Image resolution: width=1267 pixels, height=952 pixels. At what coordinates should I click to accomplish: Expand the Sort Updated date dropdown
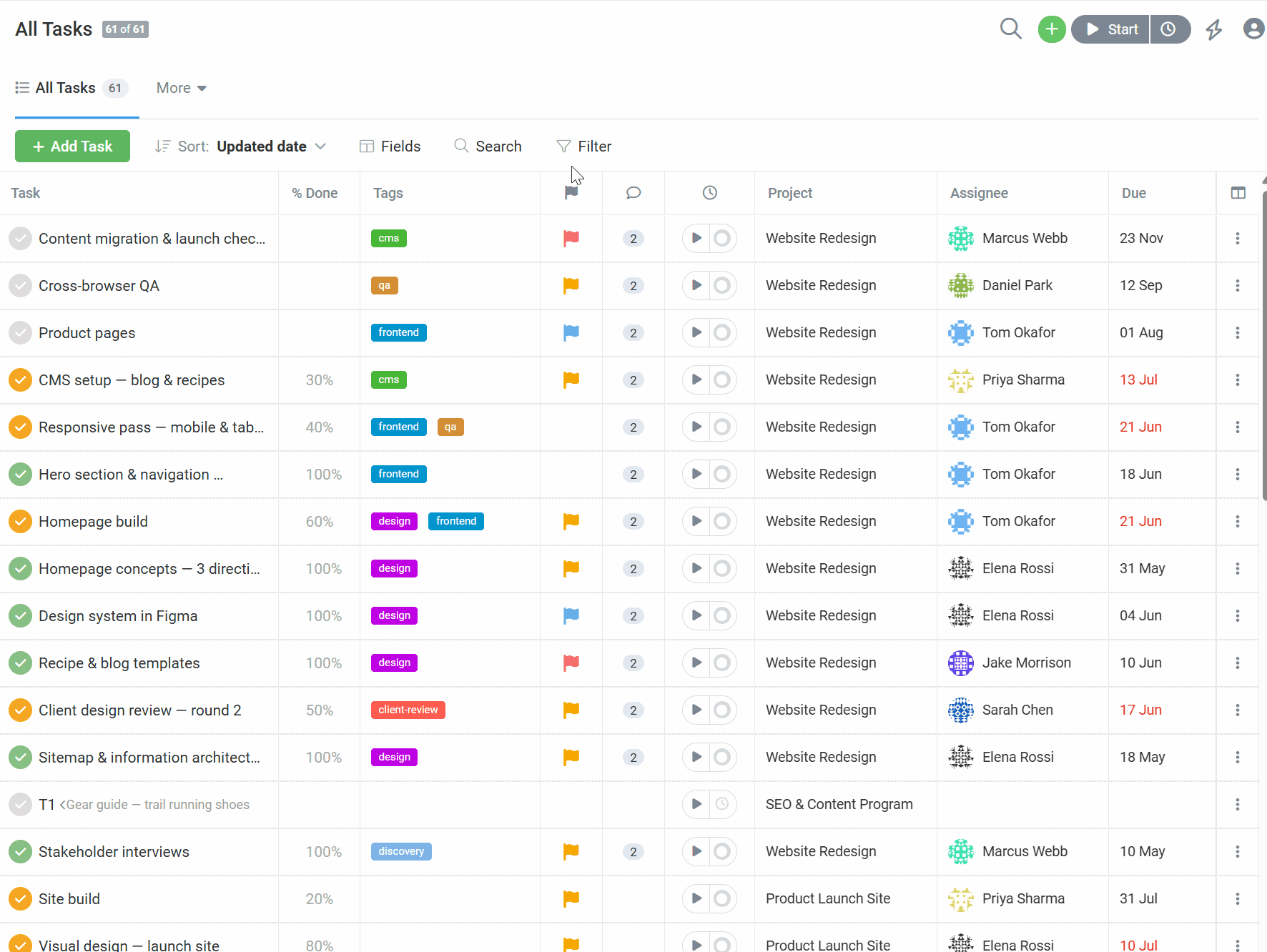pyautogui.click(x=241, y=147)
